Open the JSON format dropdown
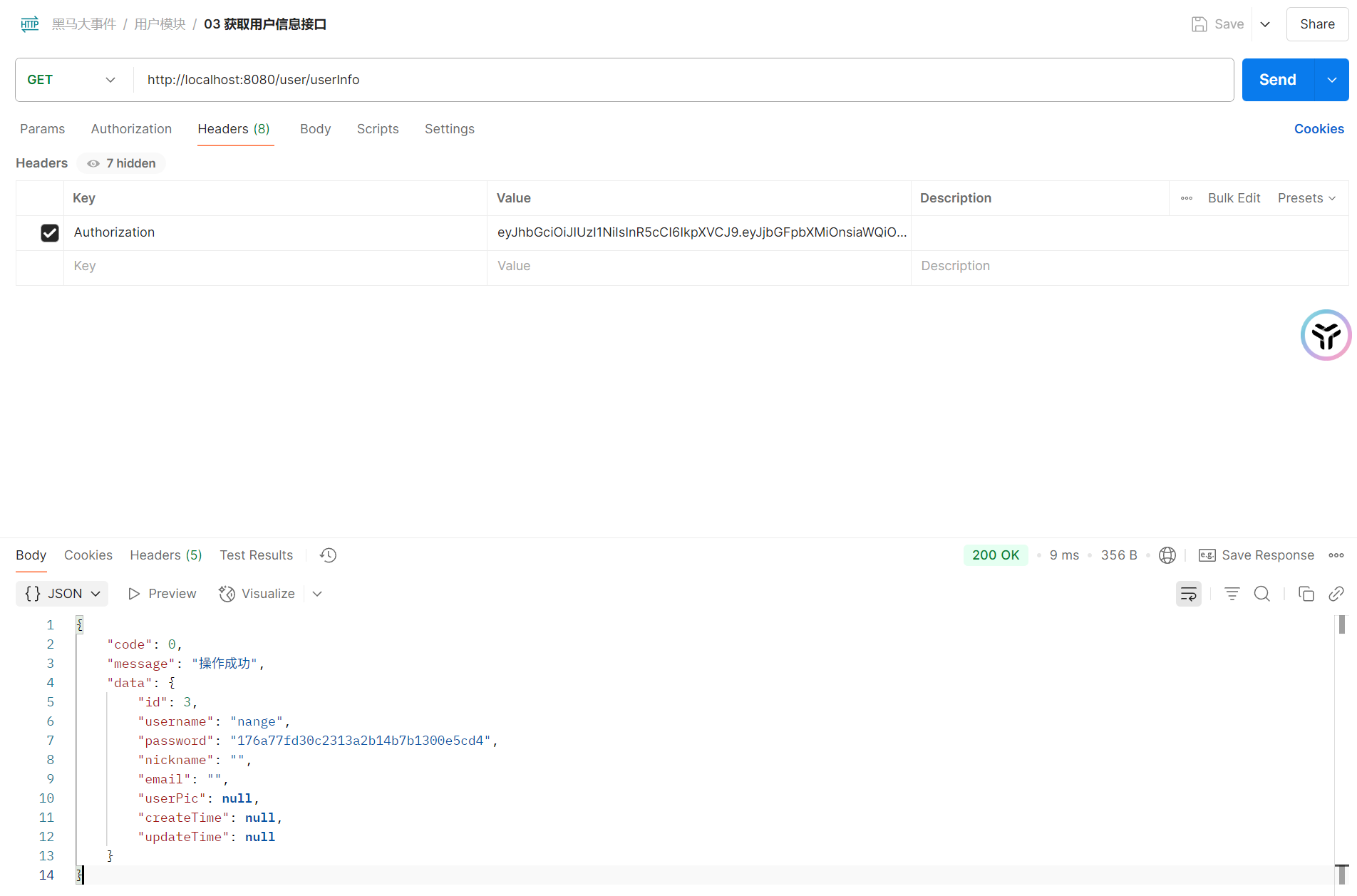This screenshot has height=896, width=1357. [62, 594]
